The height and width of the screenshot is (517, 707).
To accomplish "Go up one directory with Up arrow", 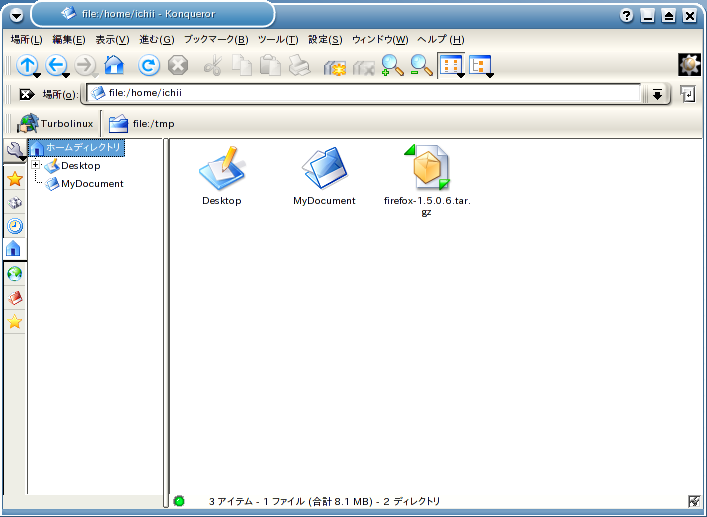I will coord(27,65).
